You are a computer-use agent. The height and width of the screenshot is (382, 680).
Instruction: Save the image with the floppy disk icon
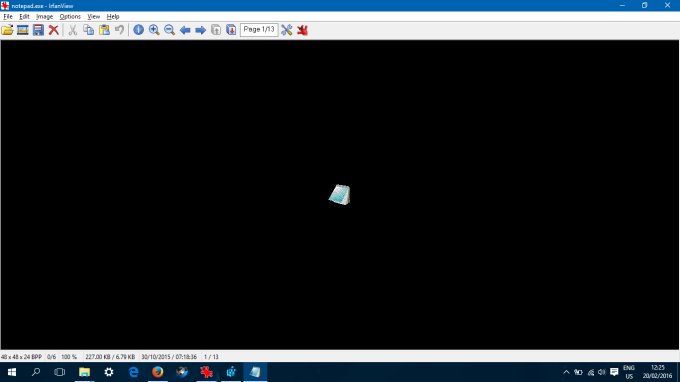click(38, 30)
